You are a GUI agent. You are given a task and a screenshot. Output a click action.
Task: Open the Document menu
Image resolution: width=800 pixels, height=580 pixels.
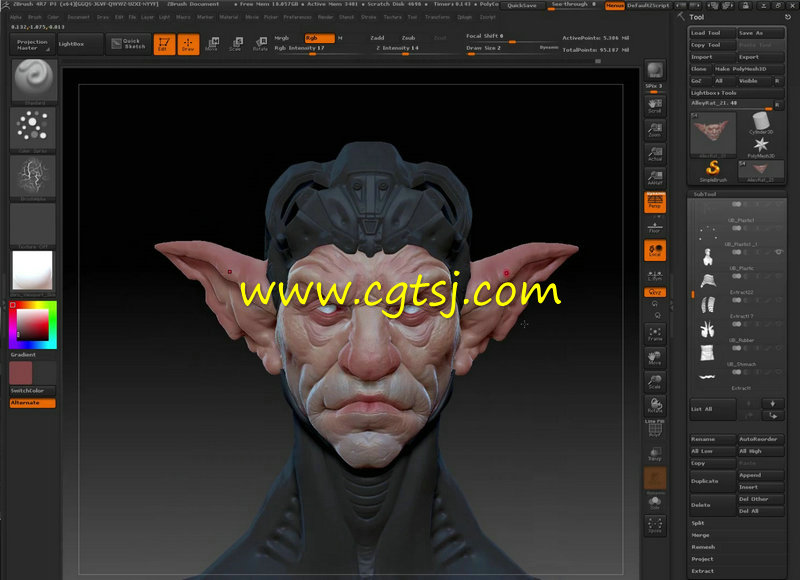point(78,17)
